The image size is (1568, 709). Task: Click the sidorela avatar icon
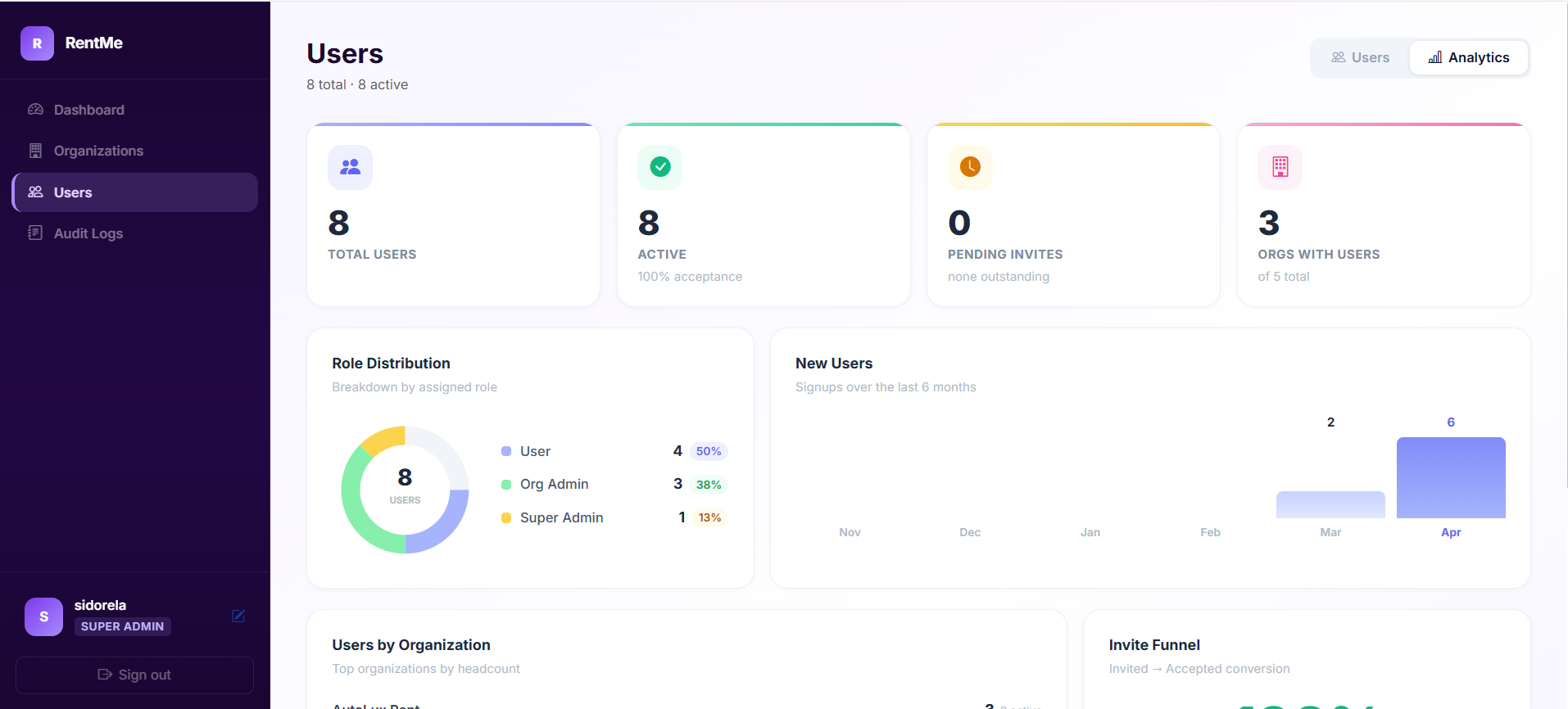point(43,616)
